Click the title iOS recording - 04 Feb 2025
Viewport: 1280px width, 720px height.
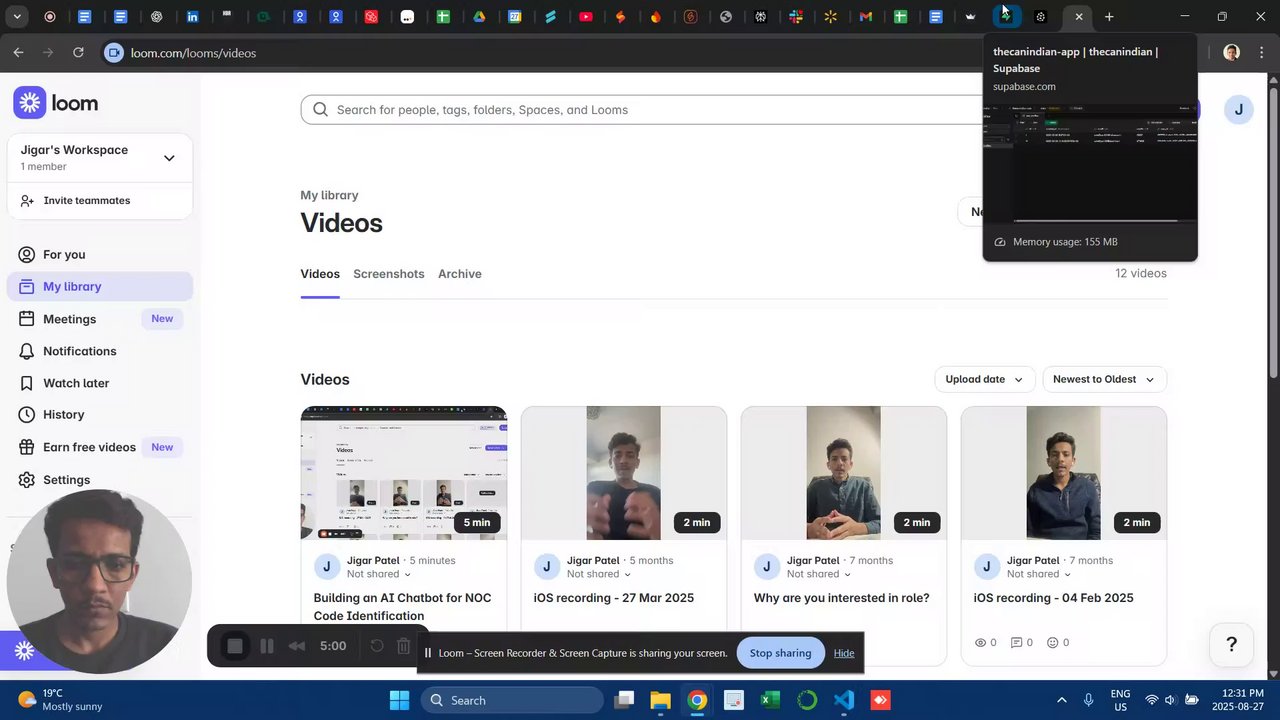[x=1054, y=598]
